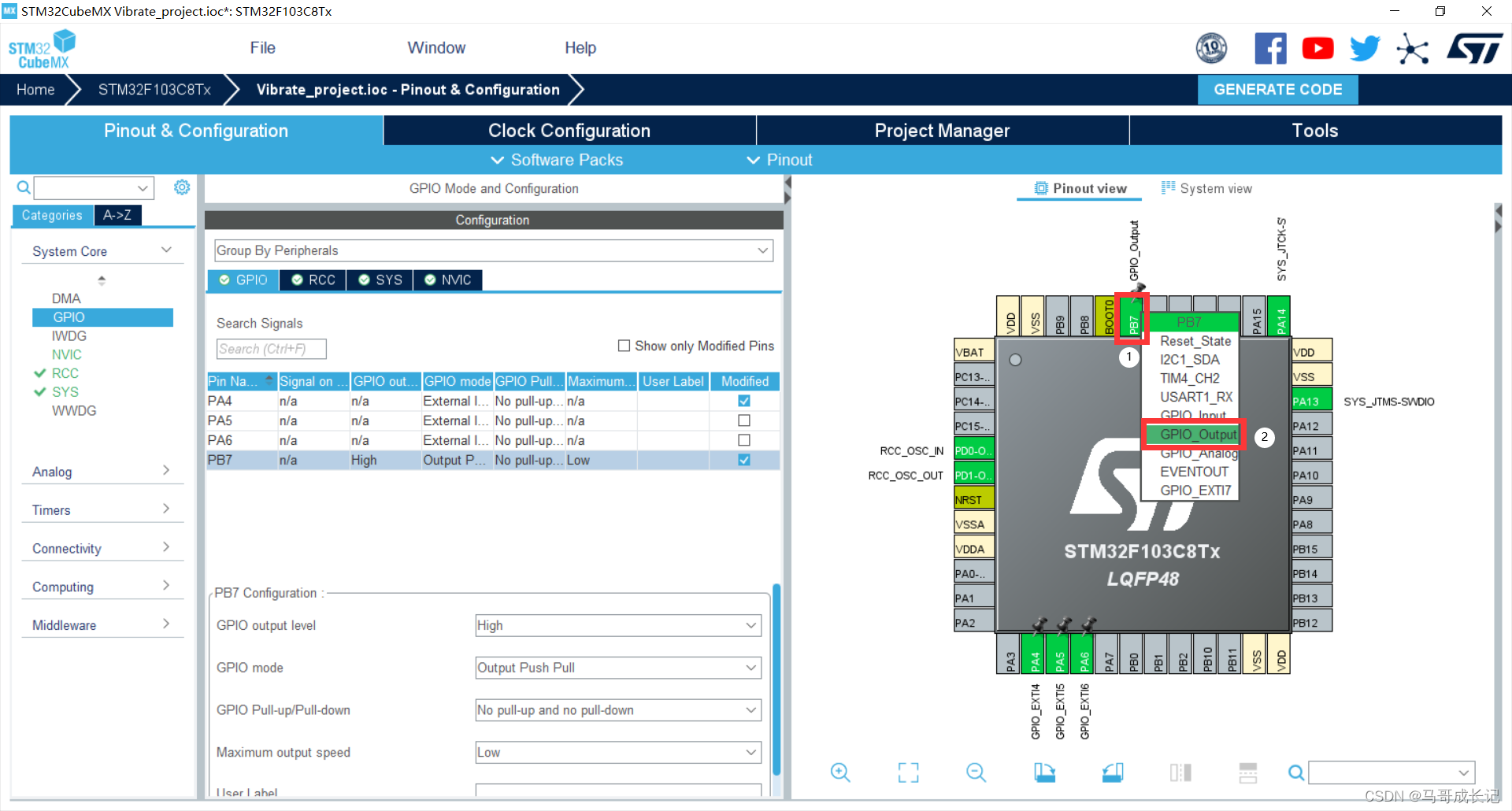Click the pin search magnifier icon

pyautogui.click(x=1295, y=772)
